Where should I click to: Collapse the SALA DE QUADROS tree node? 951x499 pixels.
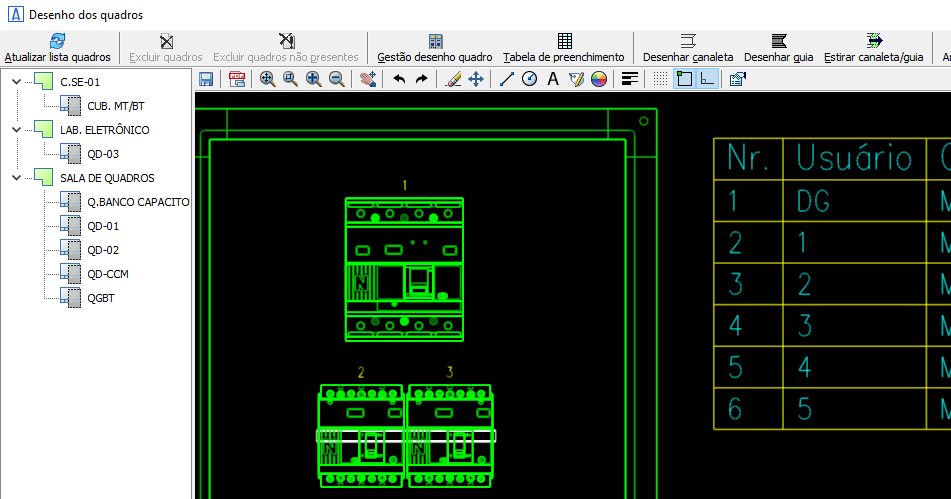click(16, 178)
